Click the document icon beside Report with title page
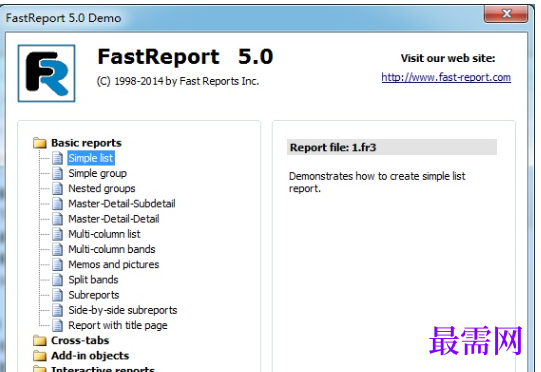Image resolution: width=541 pixels, height=372 pixels. coord(58,325)
